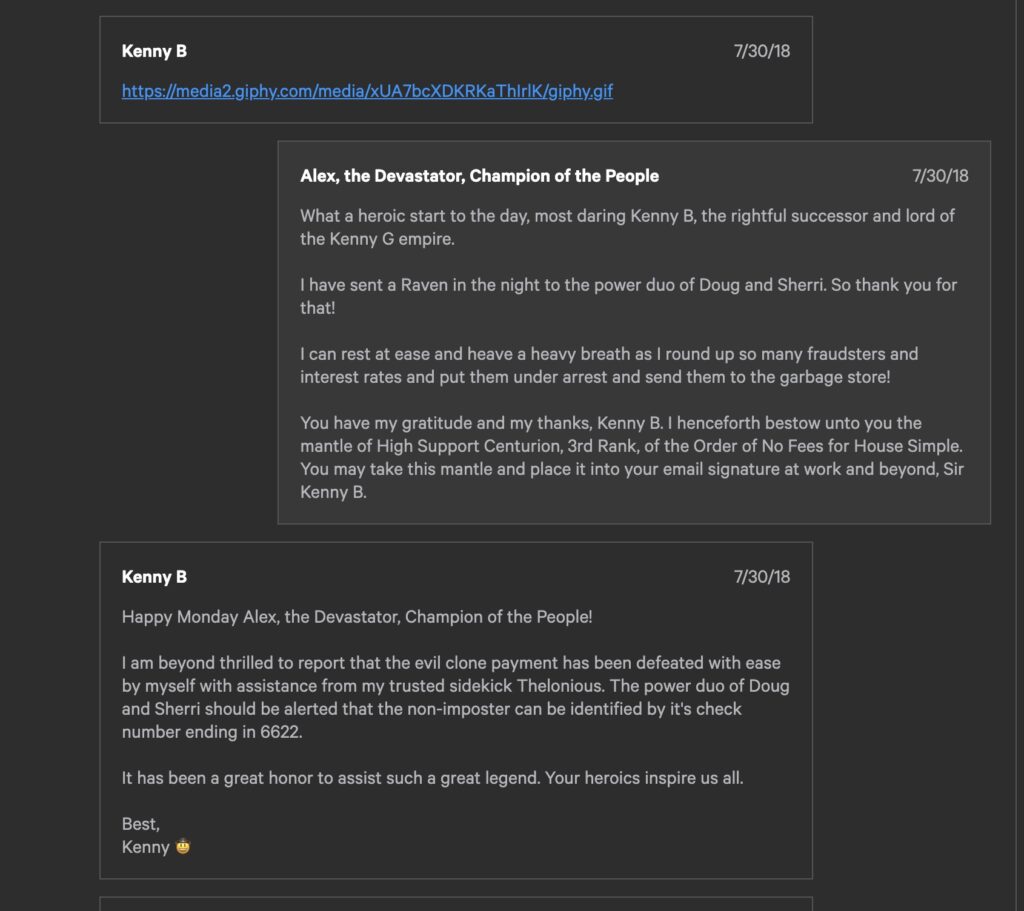
Task: Click the paragraph mentioning fraudsters and interest rates
Action: pos(609,365)
